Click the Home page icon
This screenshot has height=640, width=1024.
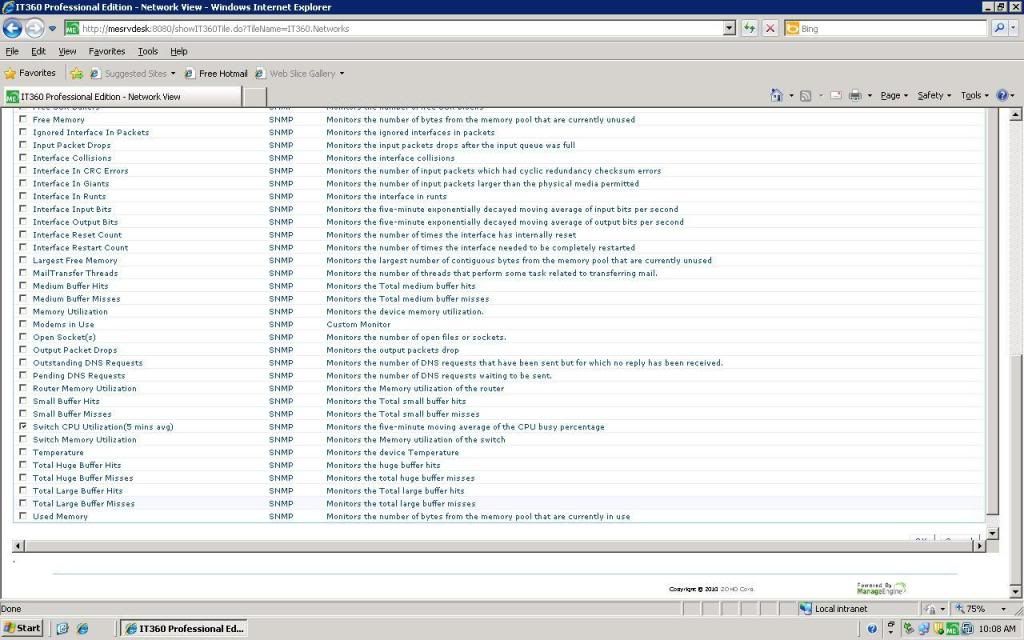(776, 95)
